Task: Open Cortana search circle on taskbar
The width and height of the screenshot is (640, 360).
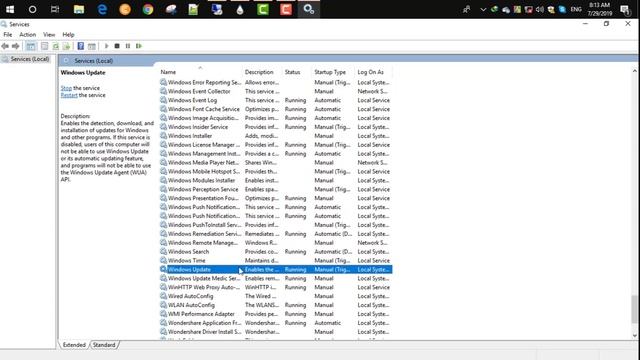Action: tap(32, 9)
